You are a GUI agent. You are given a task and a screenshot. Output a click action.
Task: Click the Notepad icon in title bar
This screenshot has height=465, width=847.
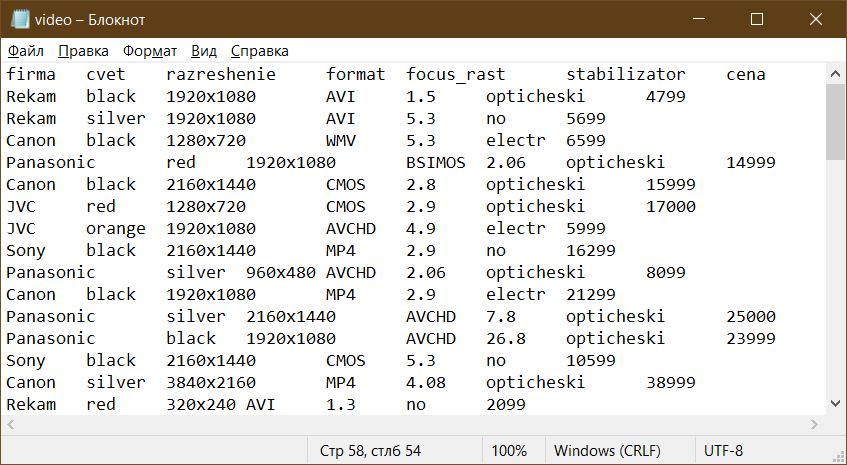click(x=19, y=19)
